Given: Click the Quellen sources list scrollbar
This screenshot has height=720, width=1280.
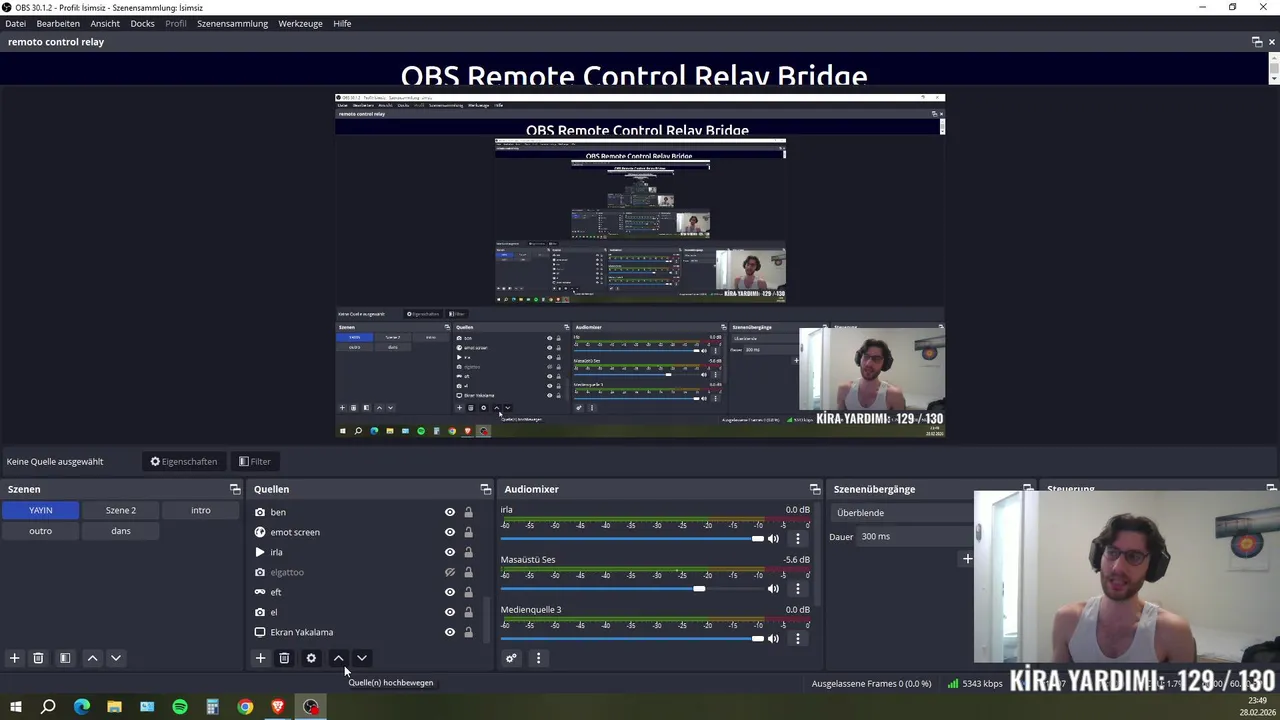Looking at the screenshot, I should coord(487,620).
